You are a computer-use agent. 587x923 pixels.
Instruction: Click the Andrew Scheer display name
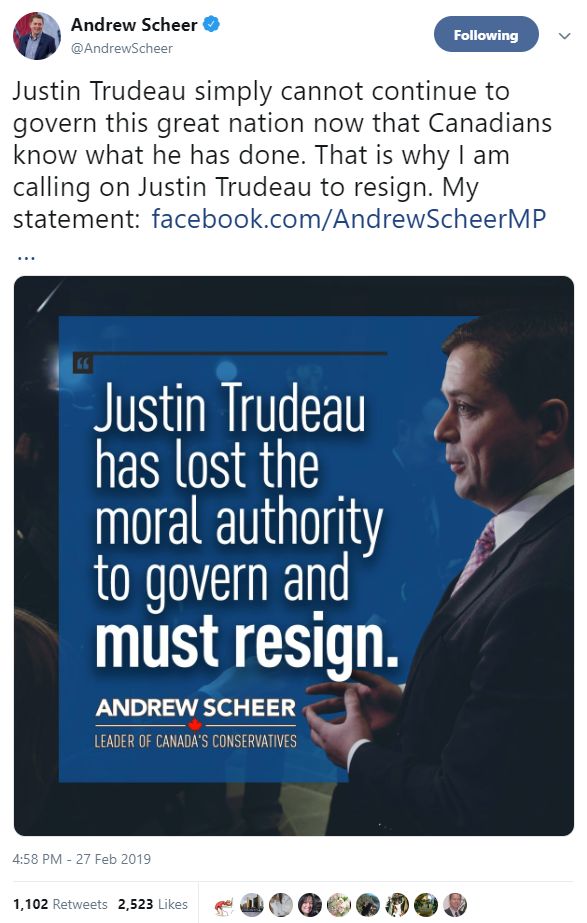(x=134, y=25)
